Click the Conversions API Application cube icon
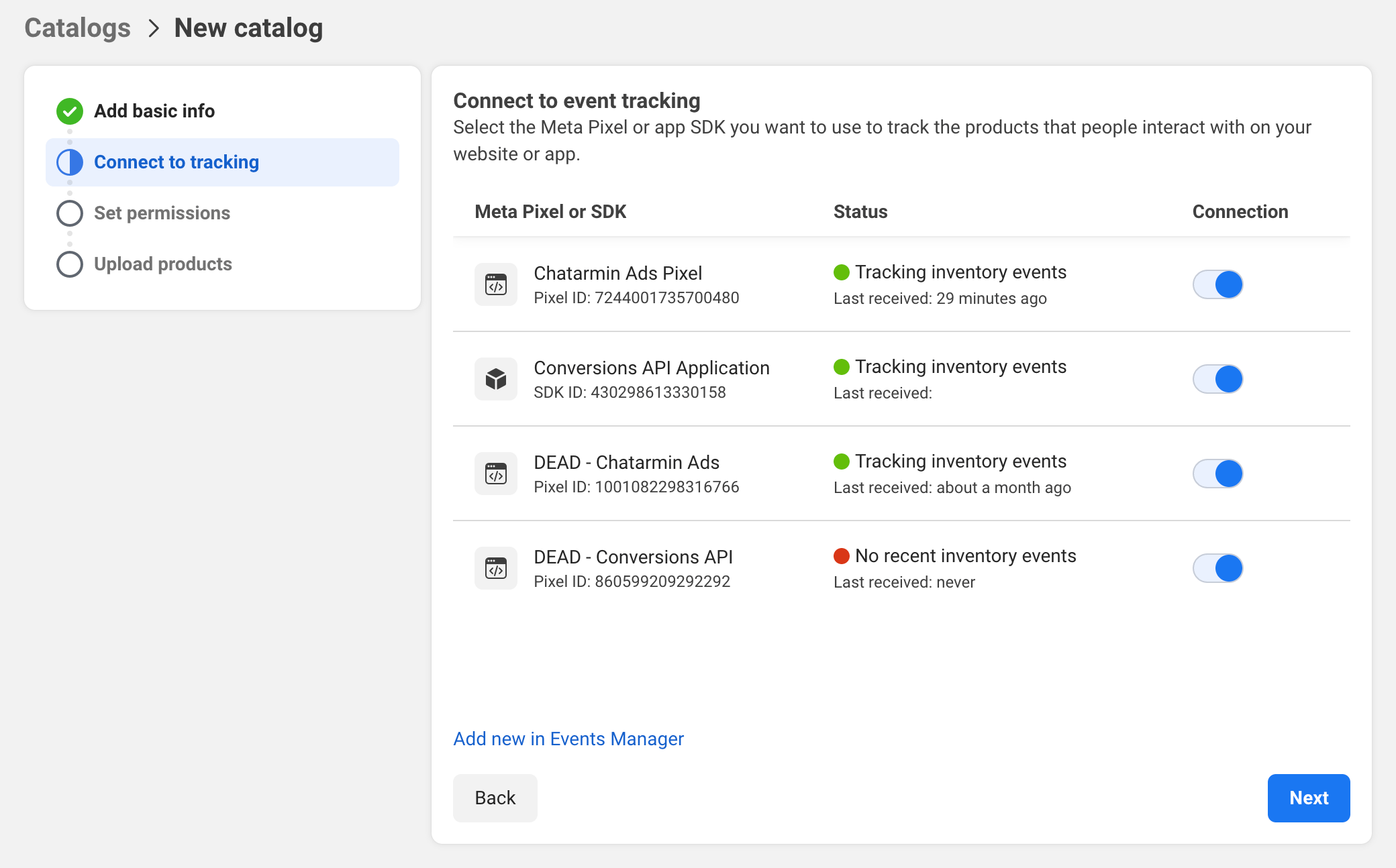This screenshot has width=1396, height=868. pyautogui.click(x=496, y=379)
